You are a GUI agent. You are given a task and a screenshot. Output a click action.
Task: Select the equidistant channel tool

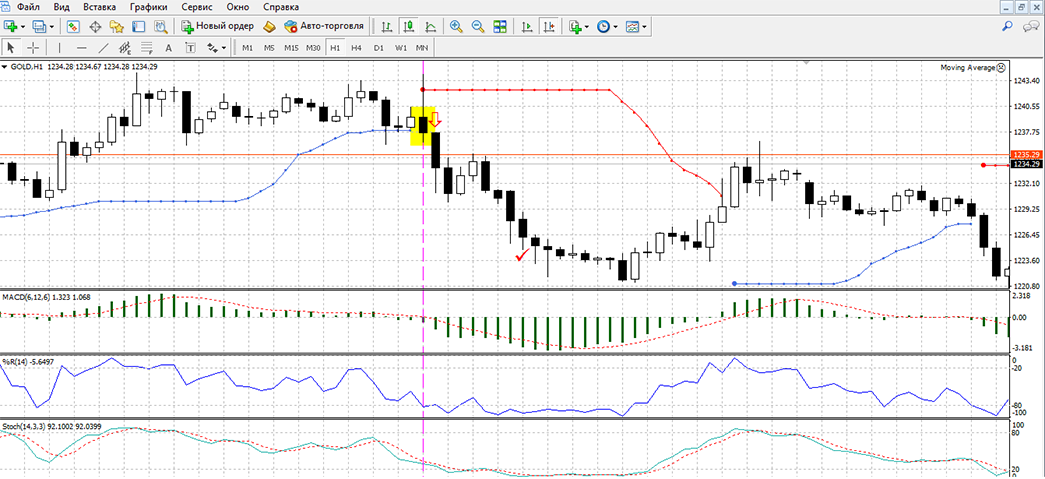[x=125, y=48]
